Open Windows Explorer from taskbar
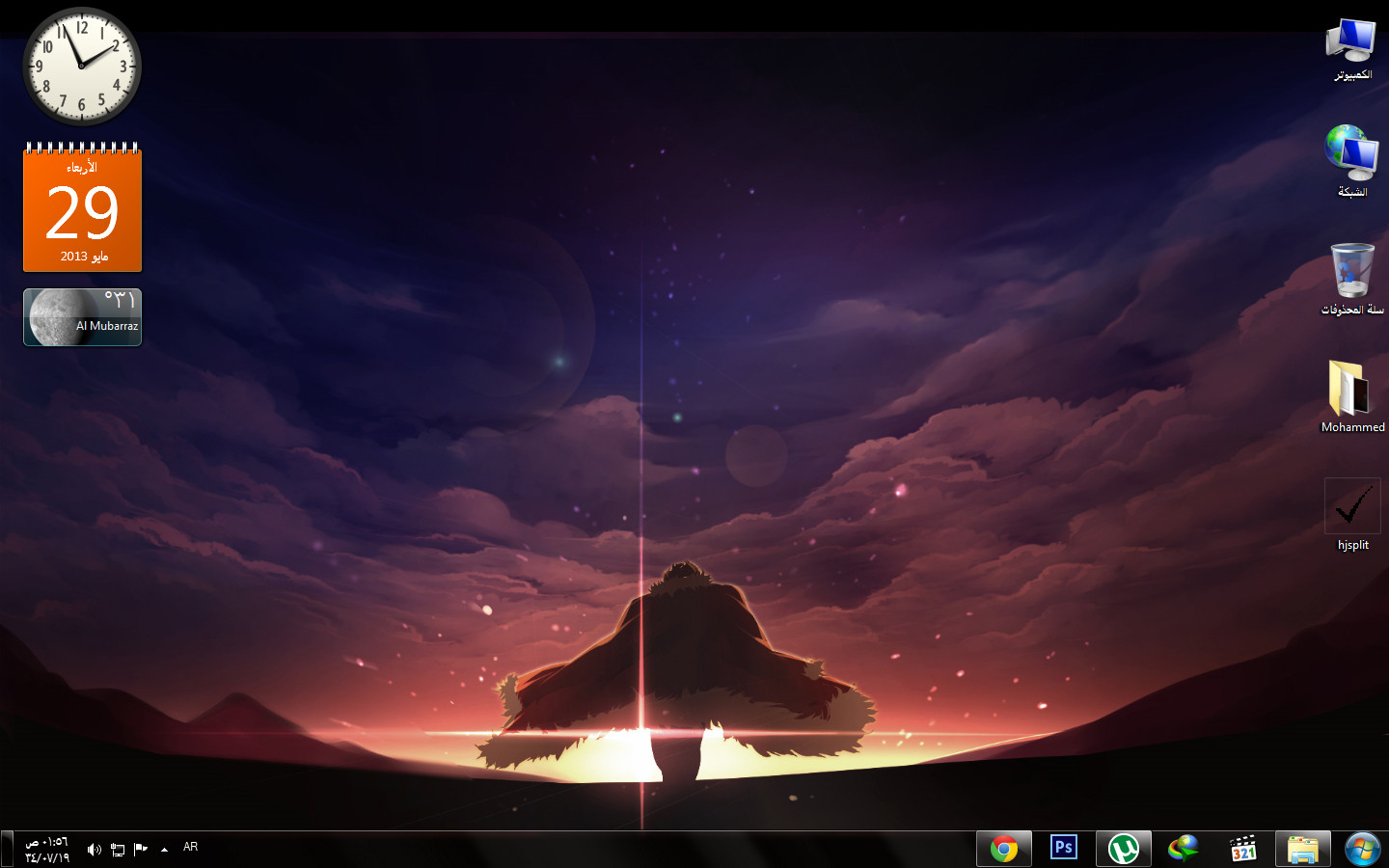Screen dimensions: 1389x868 pyautogui.click(x=1303, y=849)
